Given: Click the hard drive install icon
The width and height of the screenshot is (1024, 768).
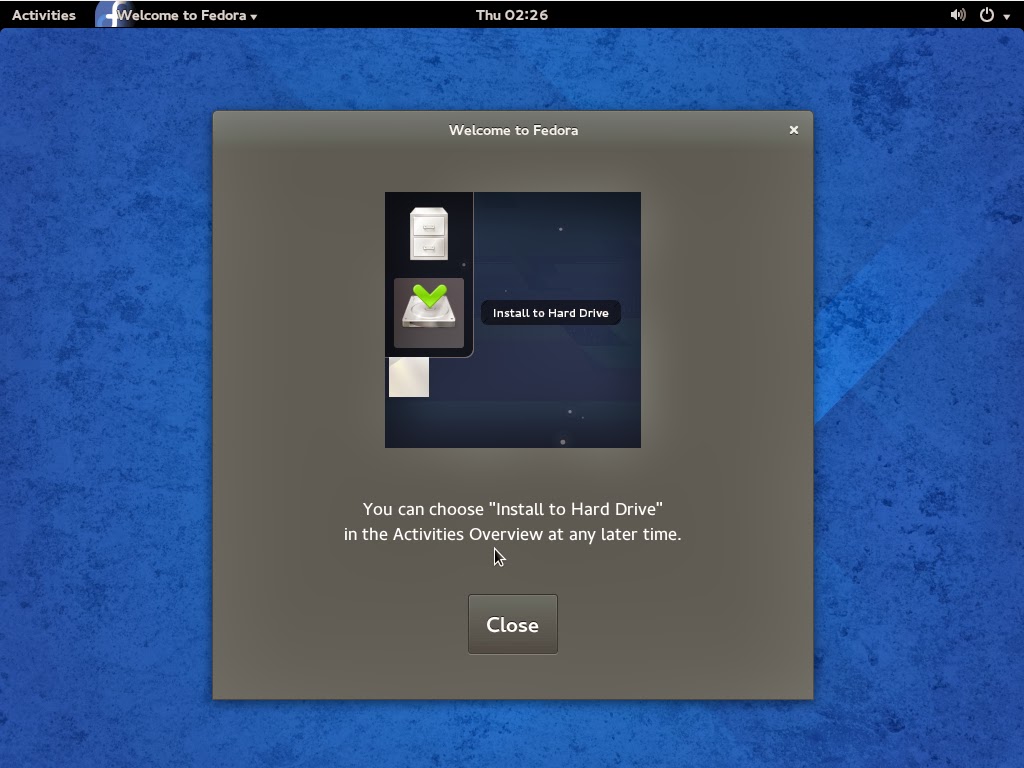Looking at the screenshot, I should coord(429,313).
